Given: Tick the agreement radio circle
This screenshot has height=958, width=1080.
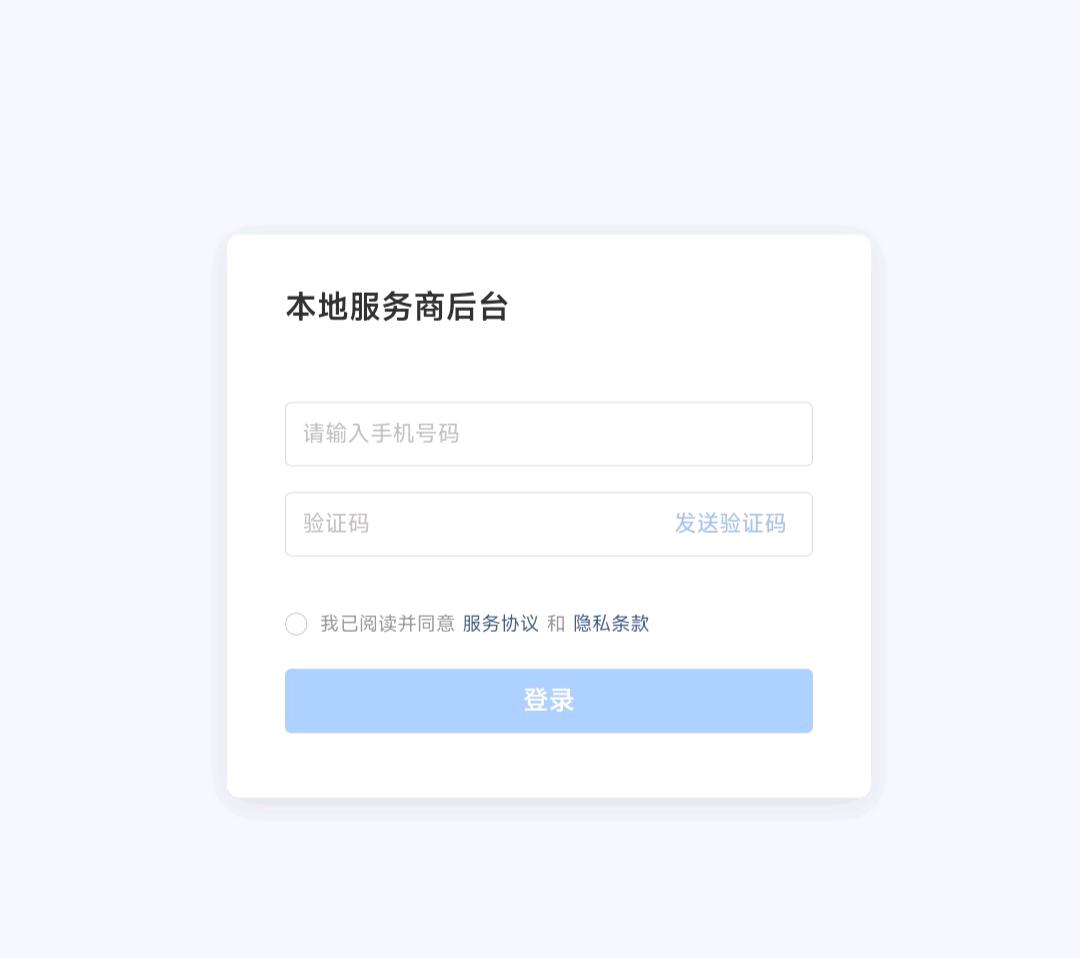Looking at the screenshot, I should (x=296, y=624).
